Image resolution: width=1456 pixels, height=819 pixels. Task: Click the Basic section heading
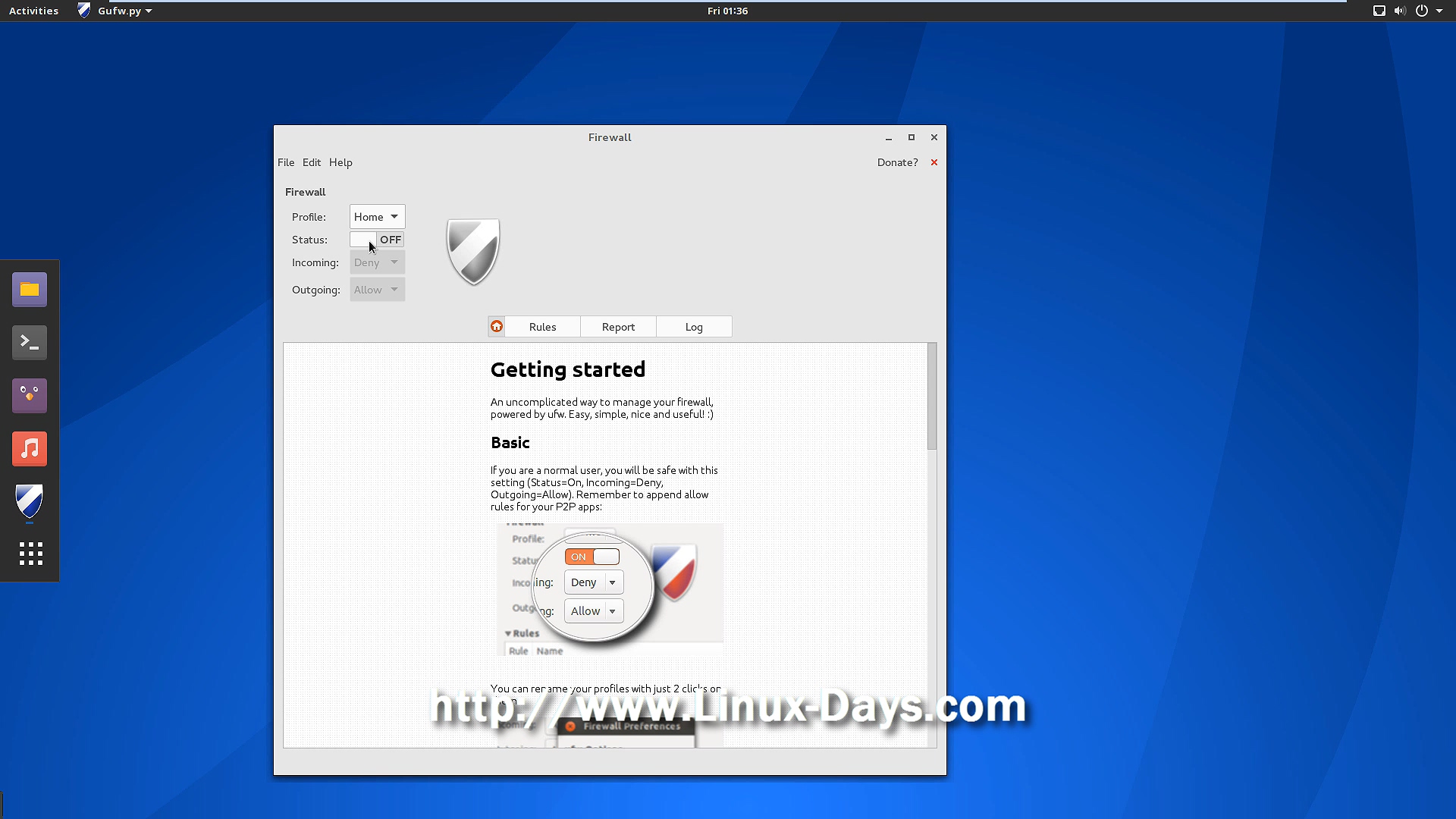pyautogui.click(x=510, y=443)
